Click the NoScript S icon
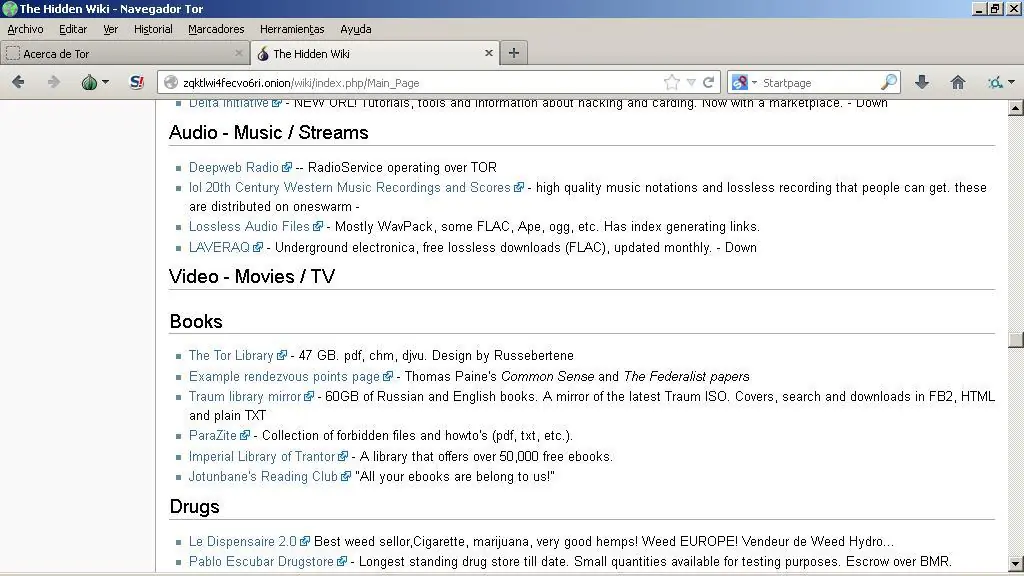Image resolution: width=1024 pixels, height=576 pixels. (136, 82)
